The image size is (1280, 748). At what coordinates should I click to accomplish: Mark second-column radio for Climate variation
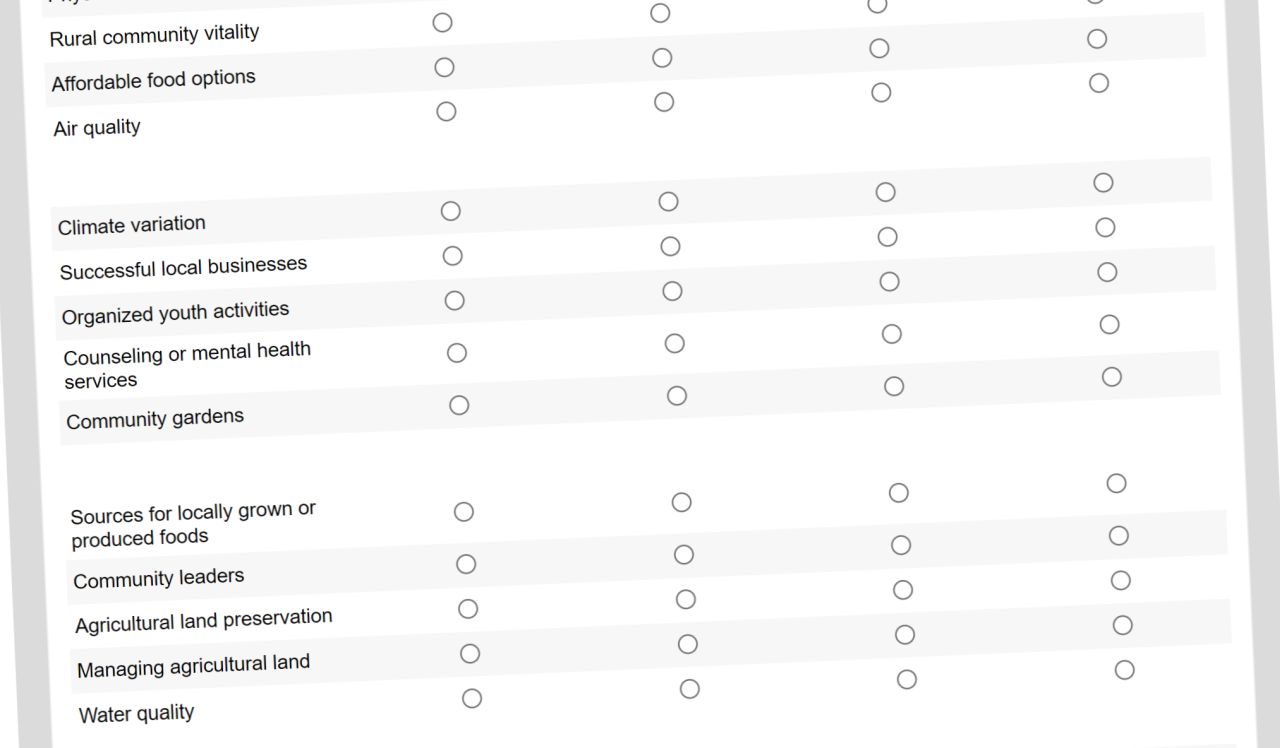pos(669,202)
